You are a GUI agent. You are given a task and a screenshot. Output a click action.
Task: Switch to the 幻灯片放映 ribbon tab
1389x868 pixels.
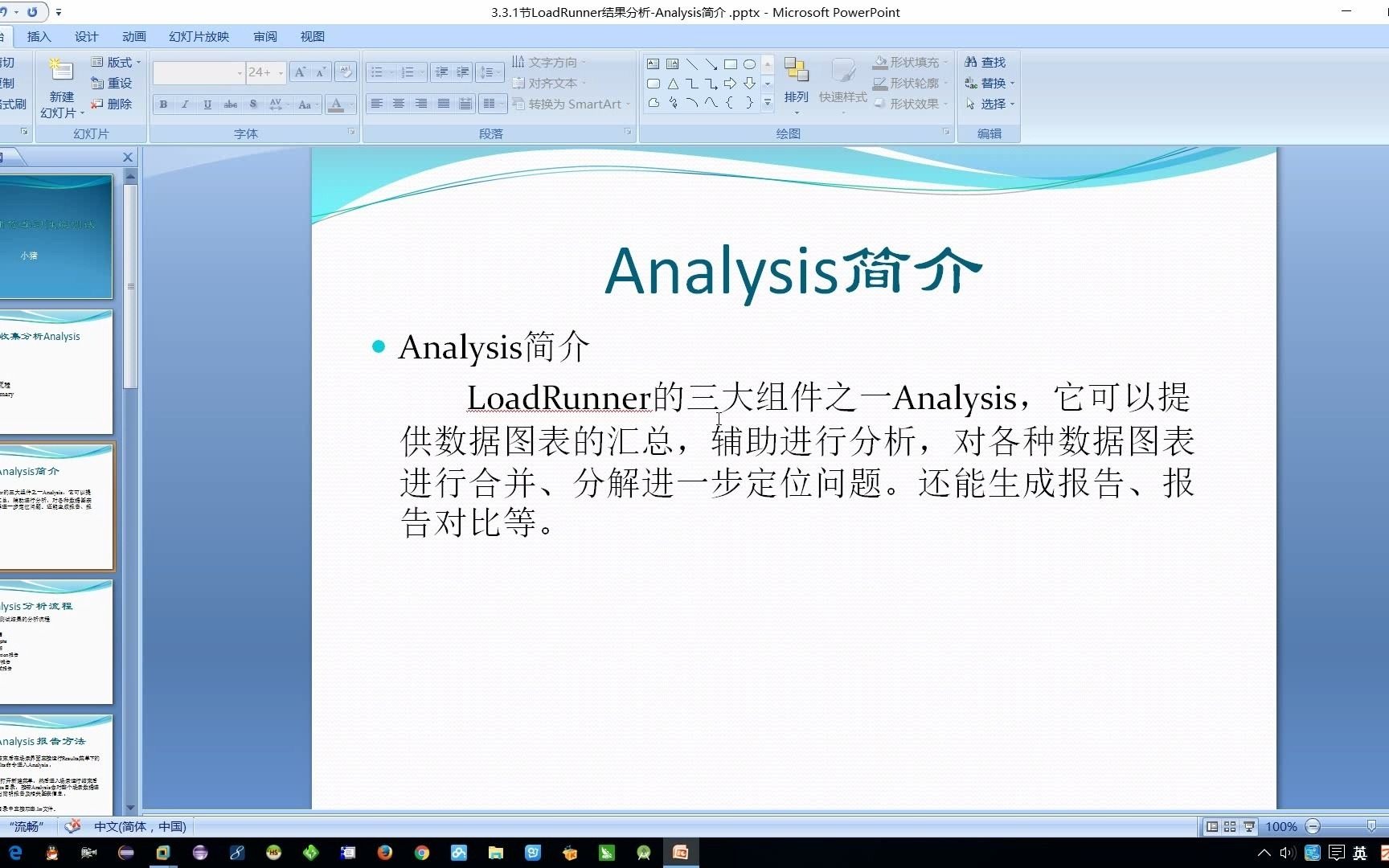[x=199, y=36]
